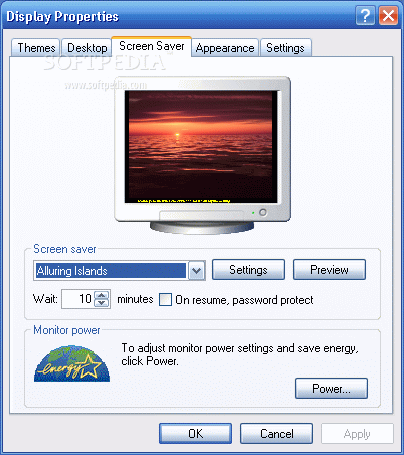
Task: Close the Display Properties dialog
Action: click(x=388, y=16)
